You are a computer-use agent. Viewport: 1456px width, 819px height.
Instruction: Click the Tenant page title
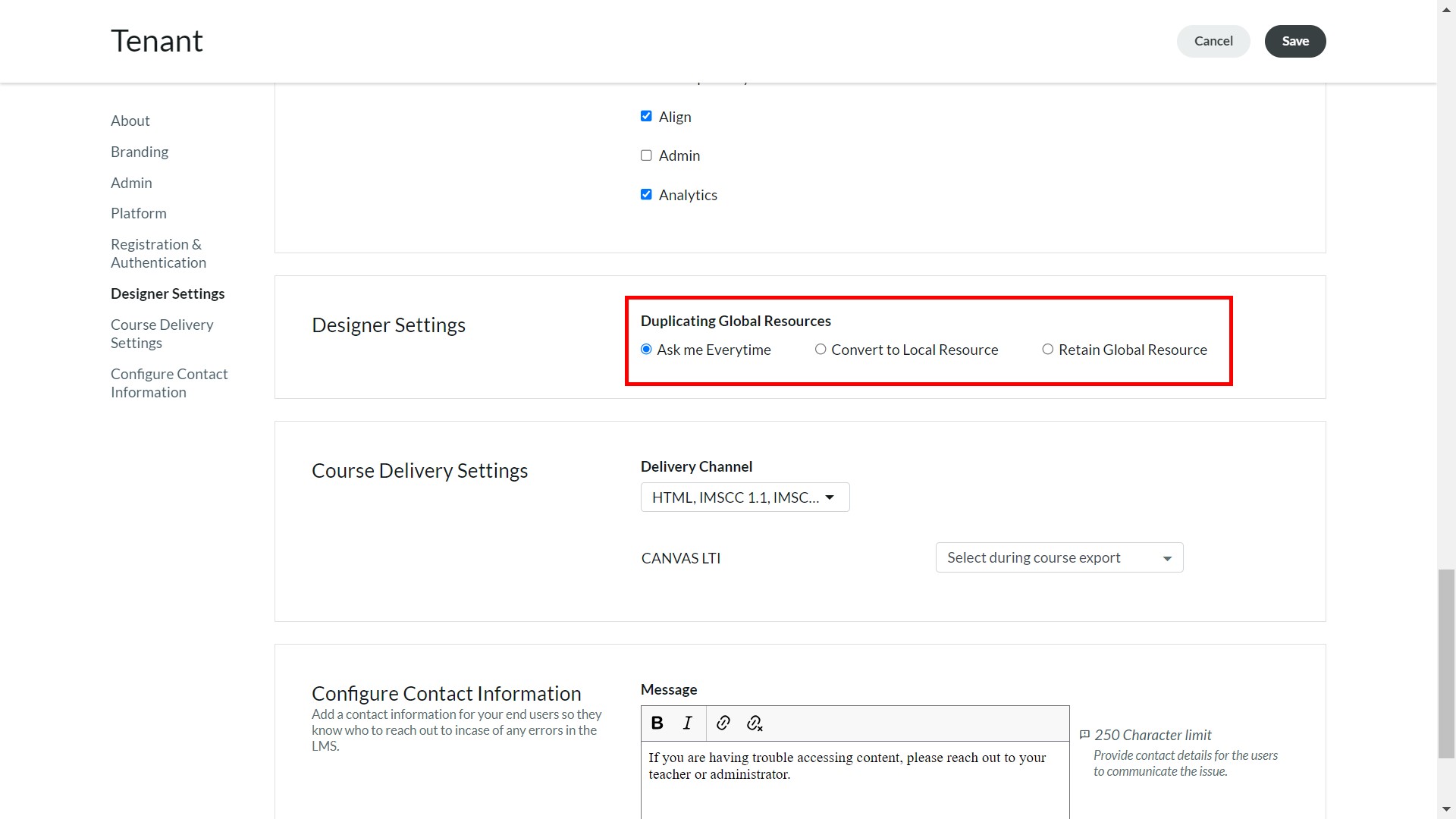click(x=157, y=41)
